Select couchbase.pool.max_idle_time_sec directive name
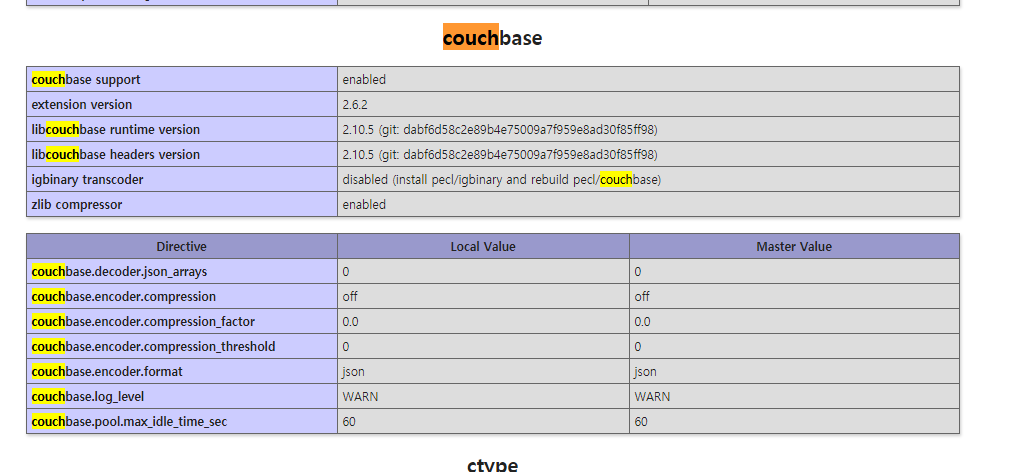 coord(129,422)
